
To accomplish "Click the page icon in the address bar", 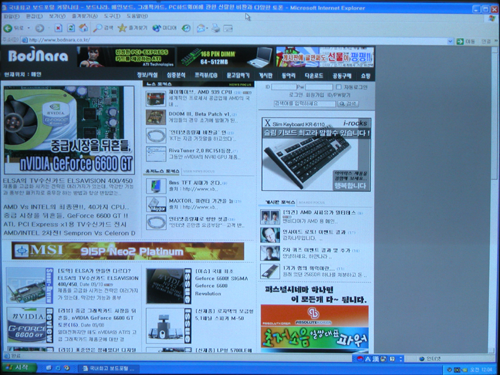I will tap(24, 40).
